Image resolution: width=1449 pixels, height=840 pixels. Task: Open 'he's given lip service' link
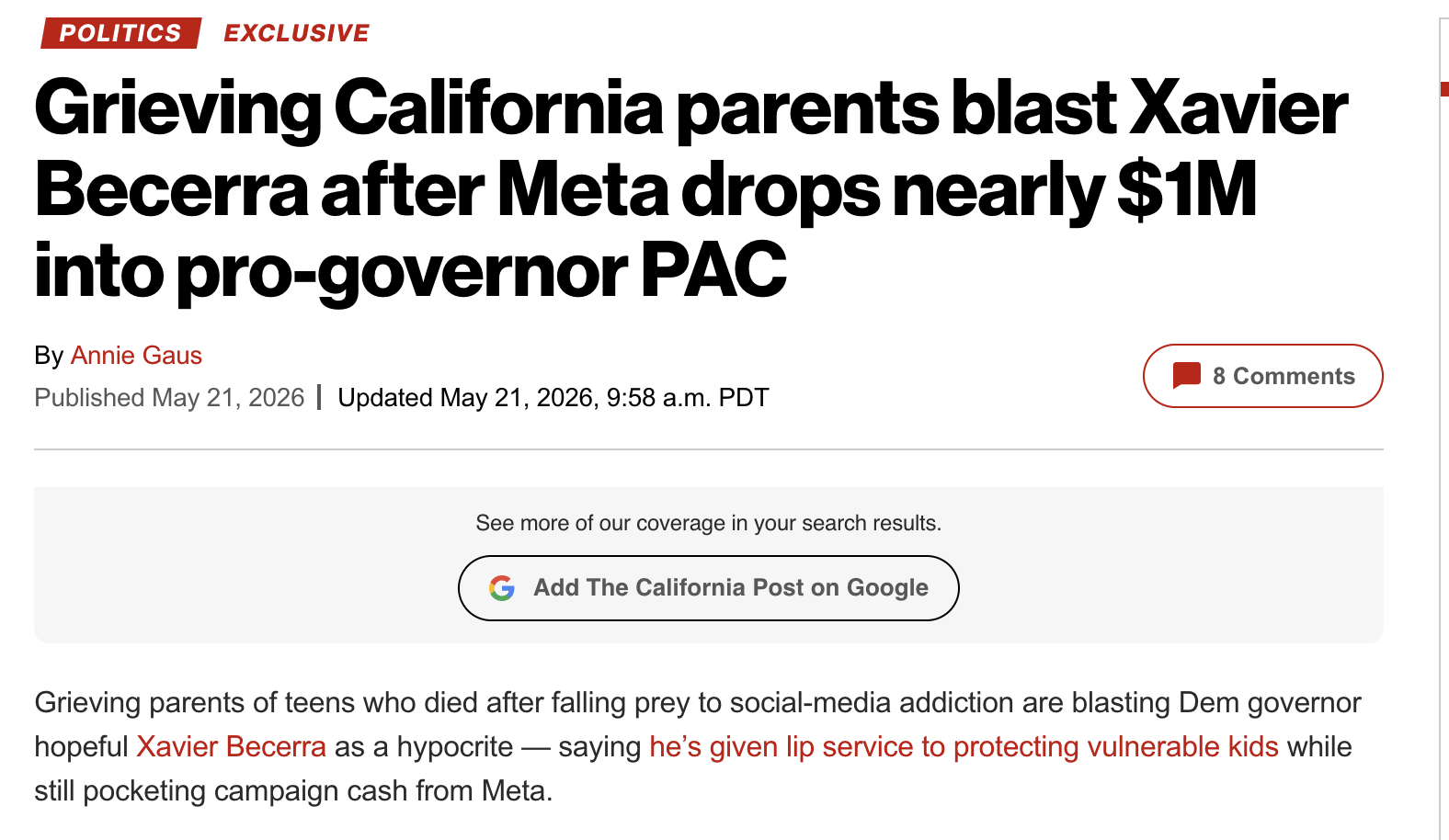[964, 746]
